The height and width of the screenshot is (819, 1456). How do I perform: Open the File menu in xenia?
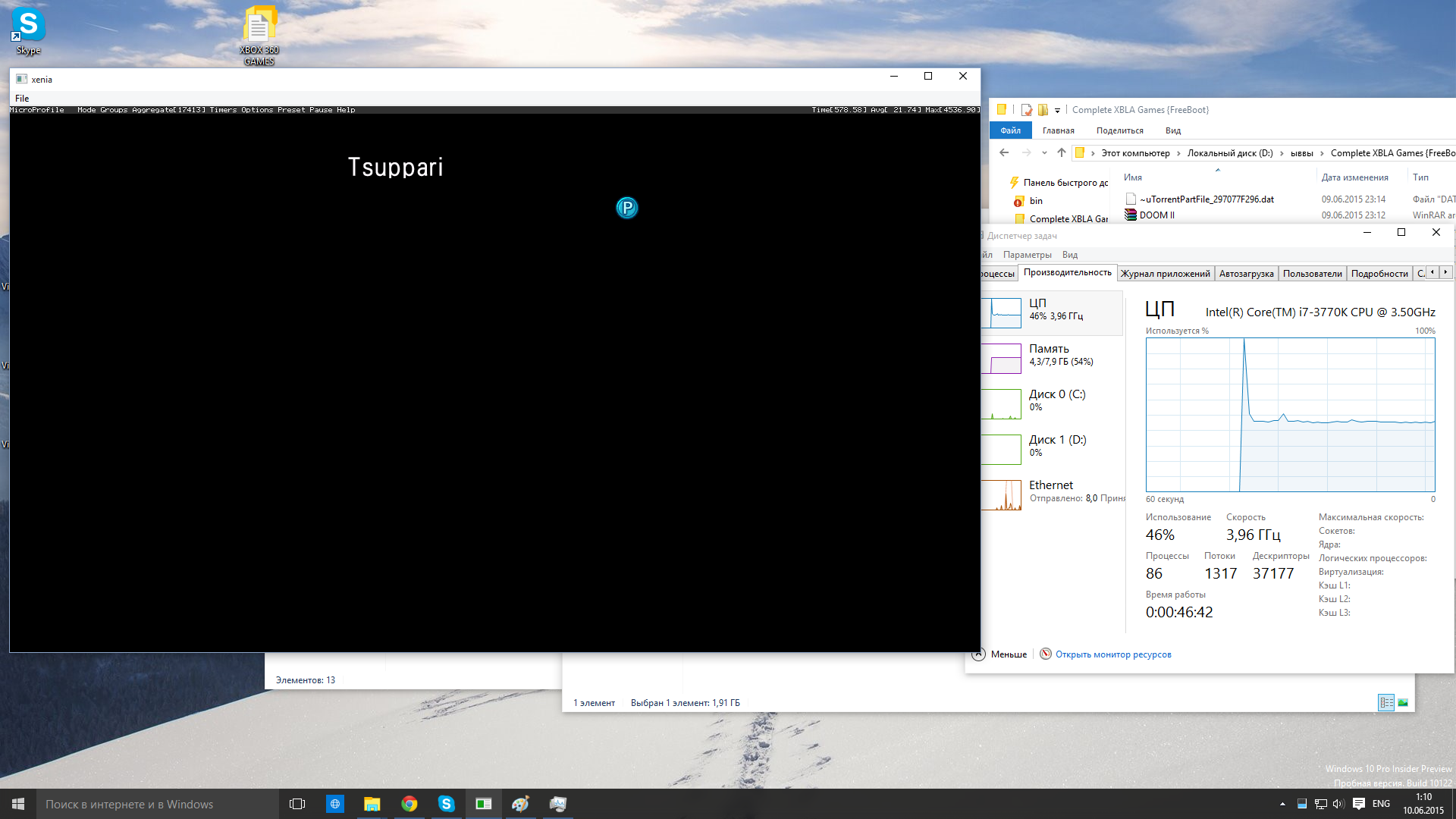22,99
